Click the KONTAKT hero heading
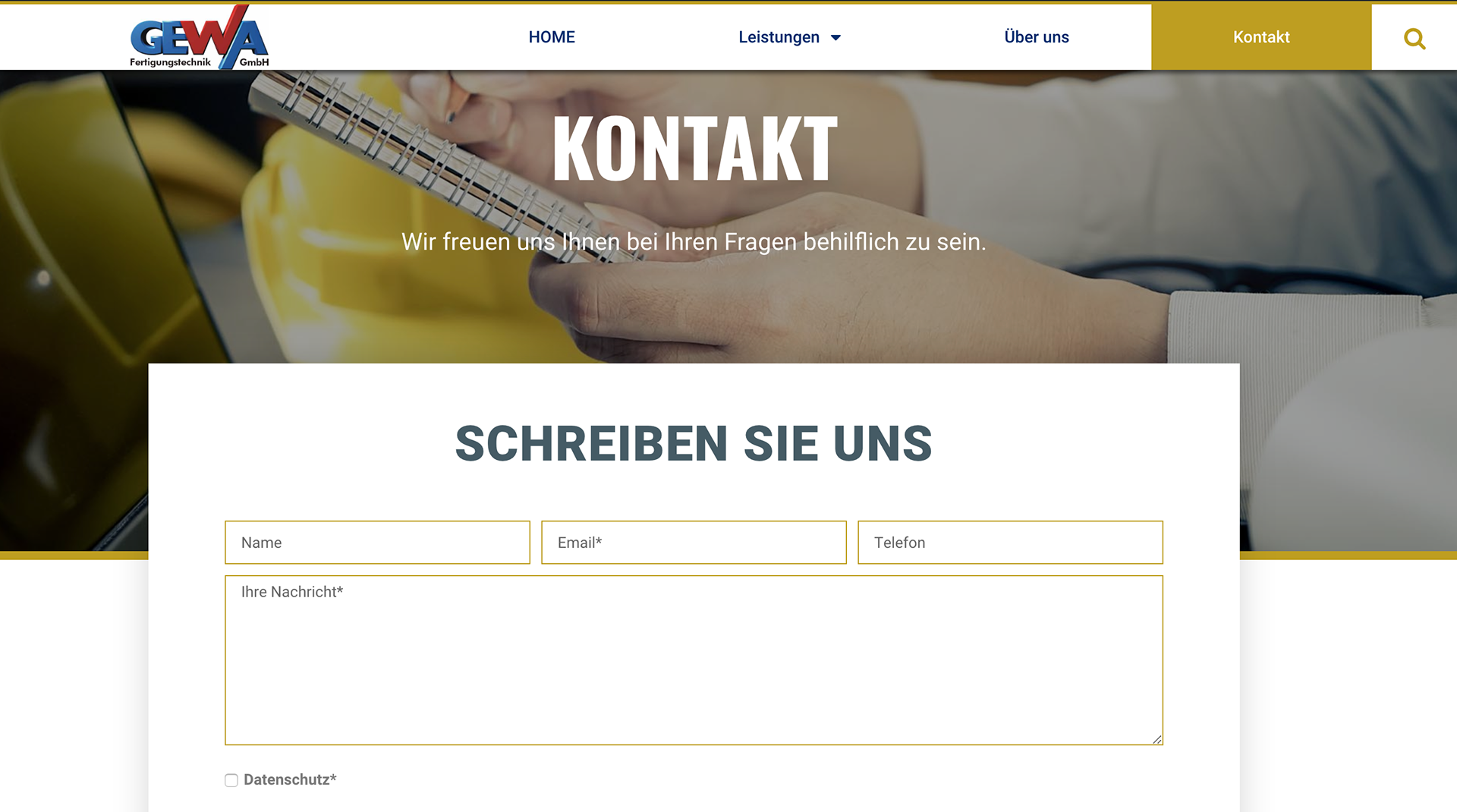 click(x=694, y=149)
